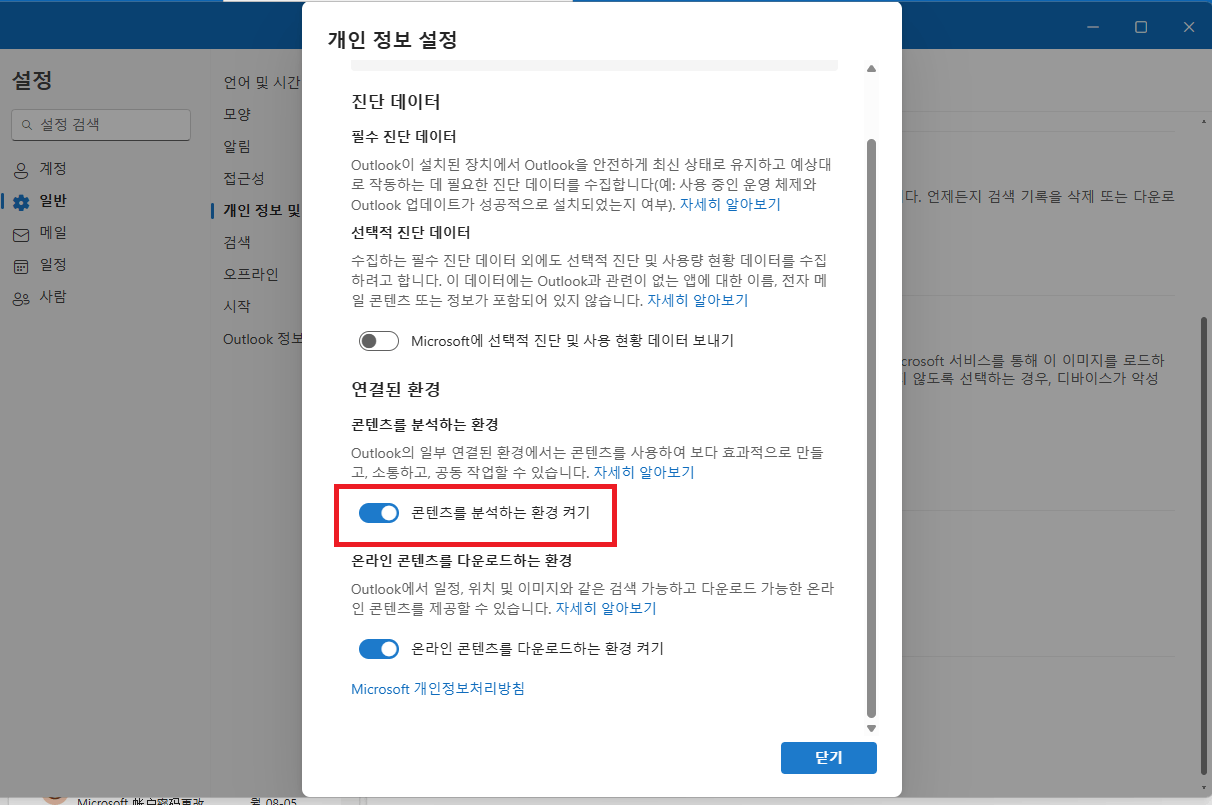This screenshot has height=805, width=1212.
Task: Open 자세히 알아보기 link under 선택적 진단 데이터
Action: pyautogui.click(x=697, y=300)
